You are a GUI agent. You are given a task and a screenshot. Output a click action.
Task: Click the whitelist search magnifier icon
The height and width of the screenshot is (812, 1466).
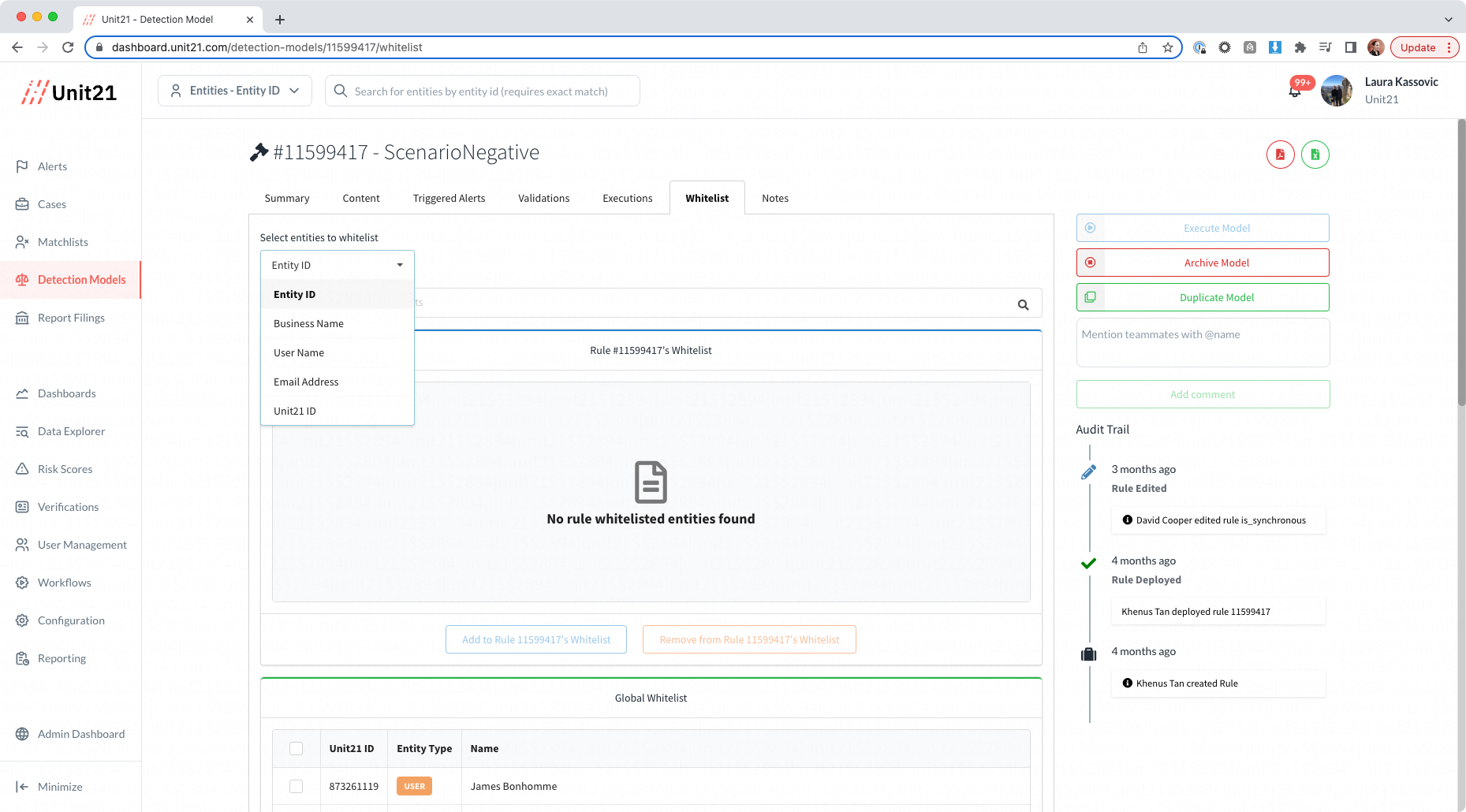tap(1023, 304)
